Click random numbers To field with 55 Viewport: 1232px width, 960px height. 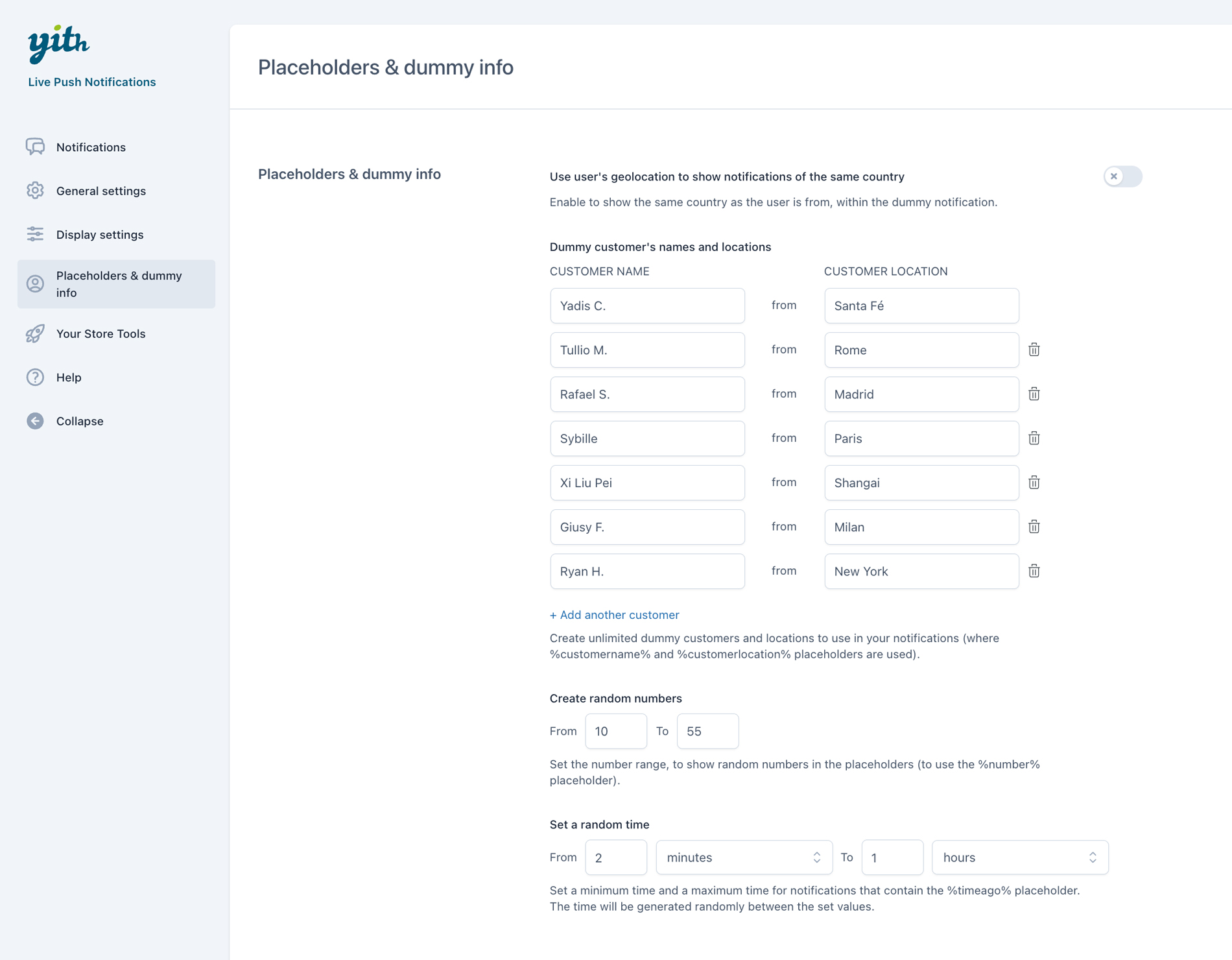[707, 731]
